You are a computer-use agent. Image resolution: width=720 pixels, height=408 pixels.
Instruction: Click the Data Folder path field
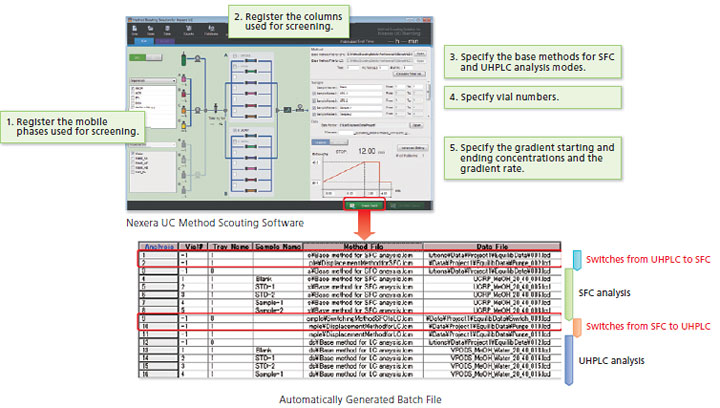point(373,125)
